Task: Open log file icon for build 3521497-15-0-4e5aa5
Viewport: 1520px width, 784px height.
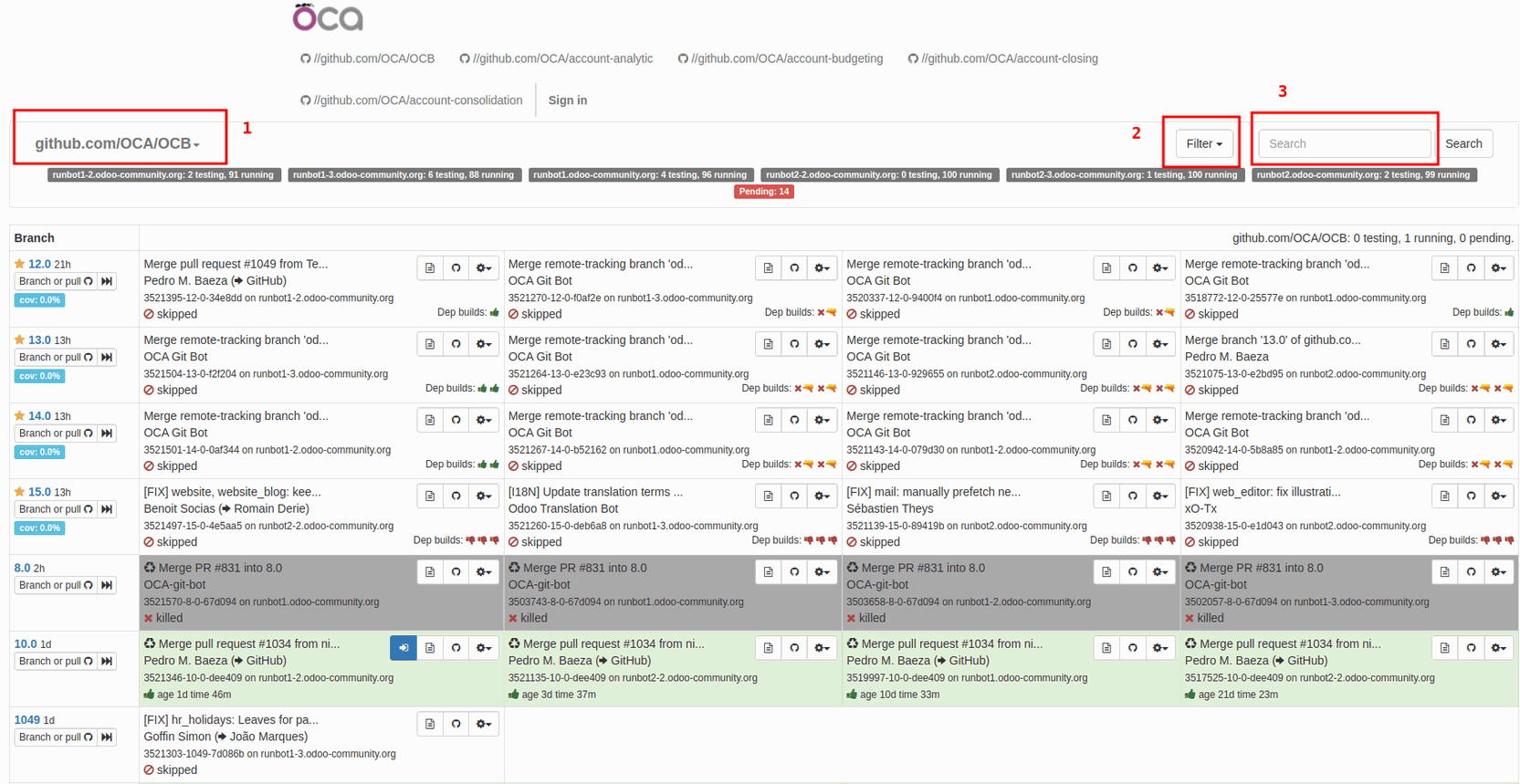Action: pos(430,496)
